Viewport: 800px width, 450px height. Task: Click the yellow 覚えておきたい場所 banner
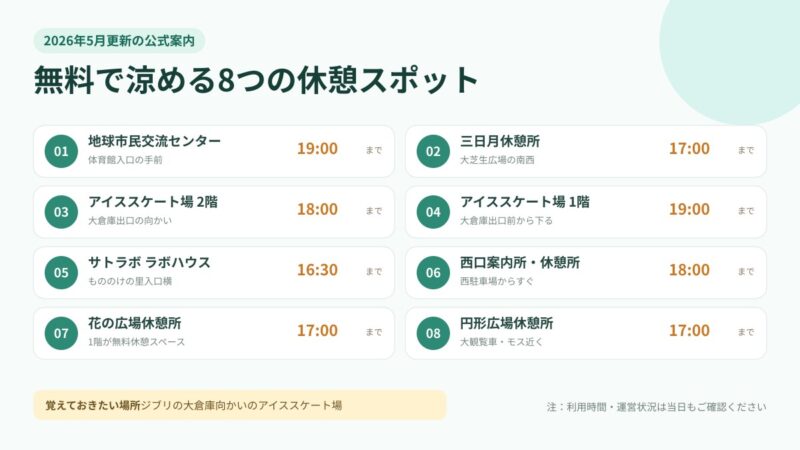tap(240, 405)
